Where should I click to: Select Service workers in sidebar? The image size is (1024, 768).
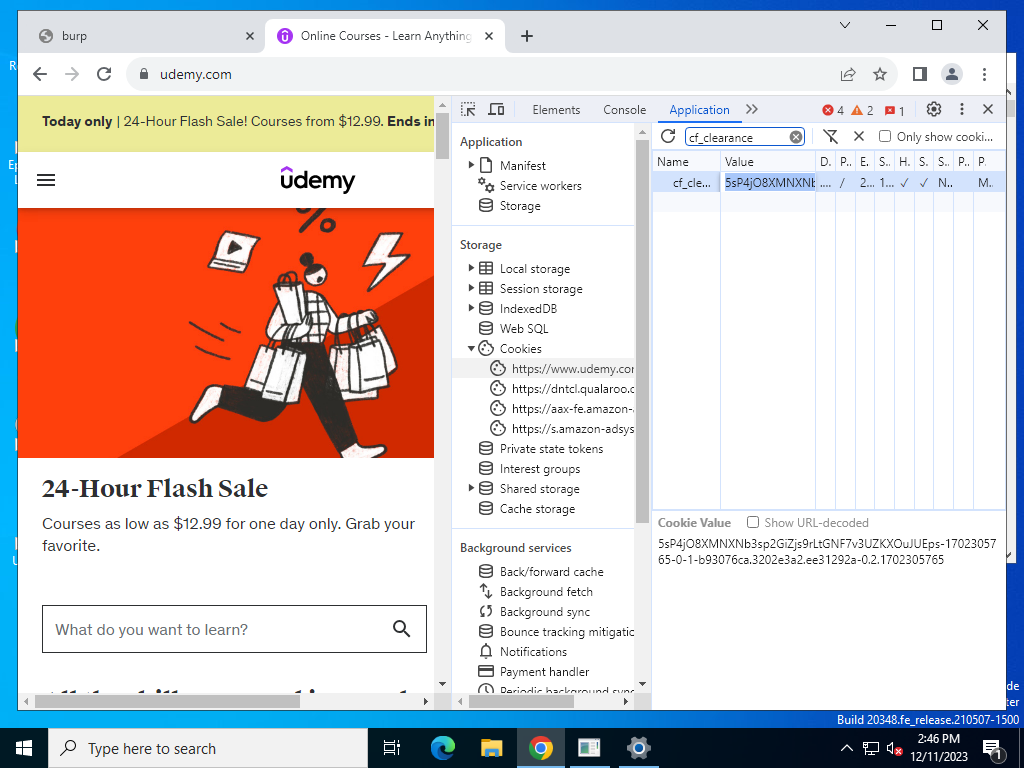[x=540, y=185]
